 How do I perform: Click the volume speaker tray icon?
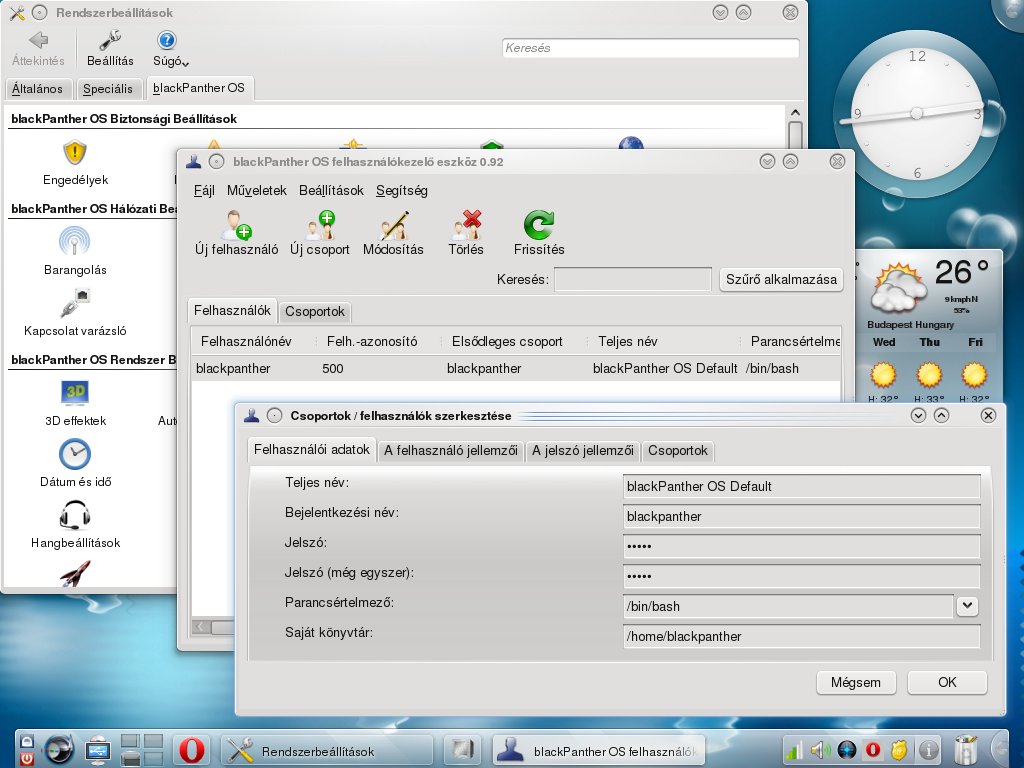pyautogui.click(x=820, y=750)
